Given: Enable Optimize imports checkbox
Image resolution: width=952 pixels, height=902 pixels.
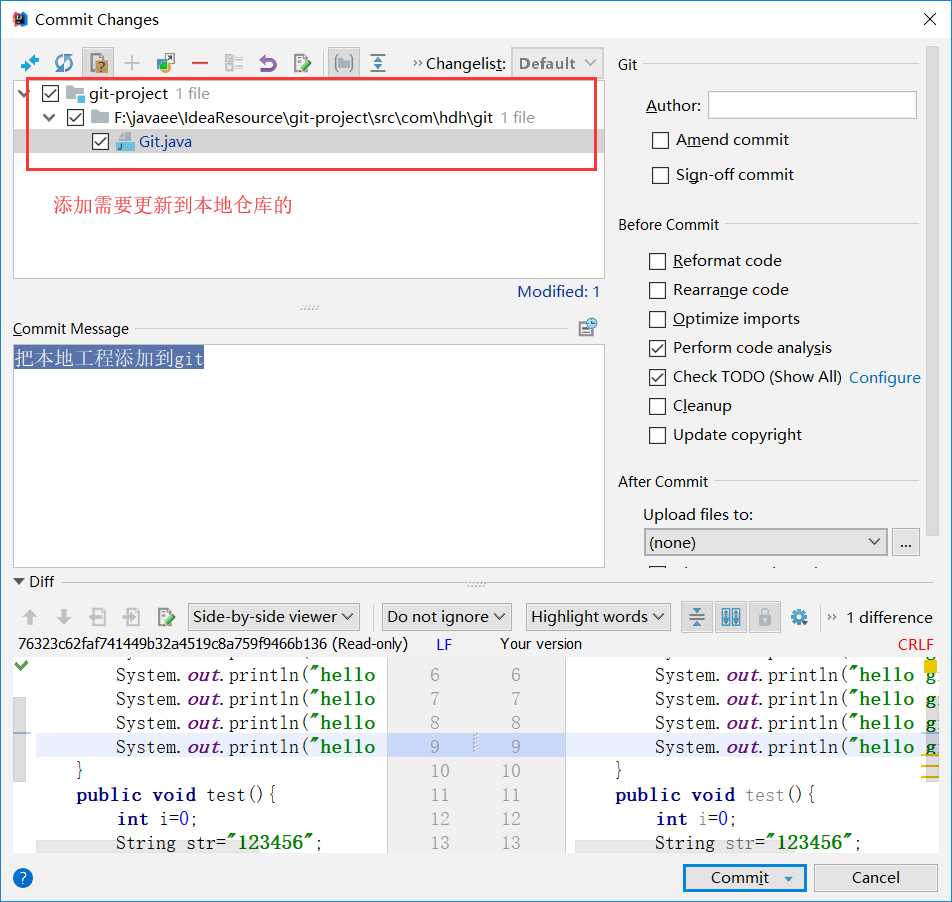Looking at the screenshot, I should click(657, 319).
